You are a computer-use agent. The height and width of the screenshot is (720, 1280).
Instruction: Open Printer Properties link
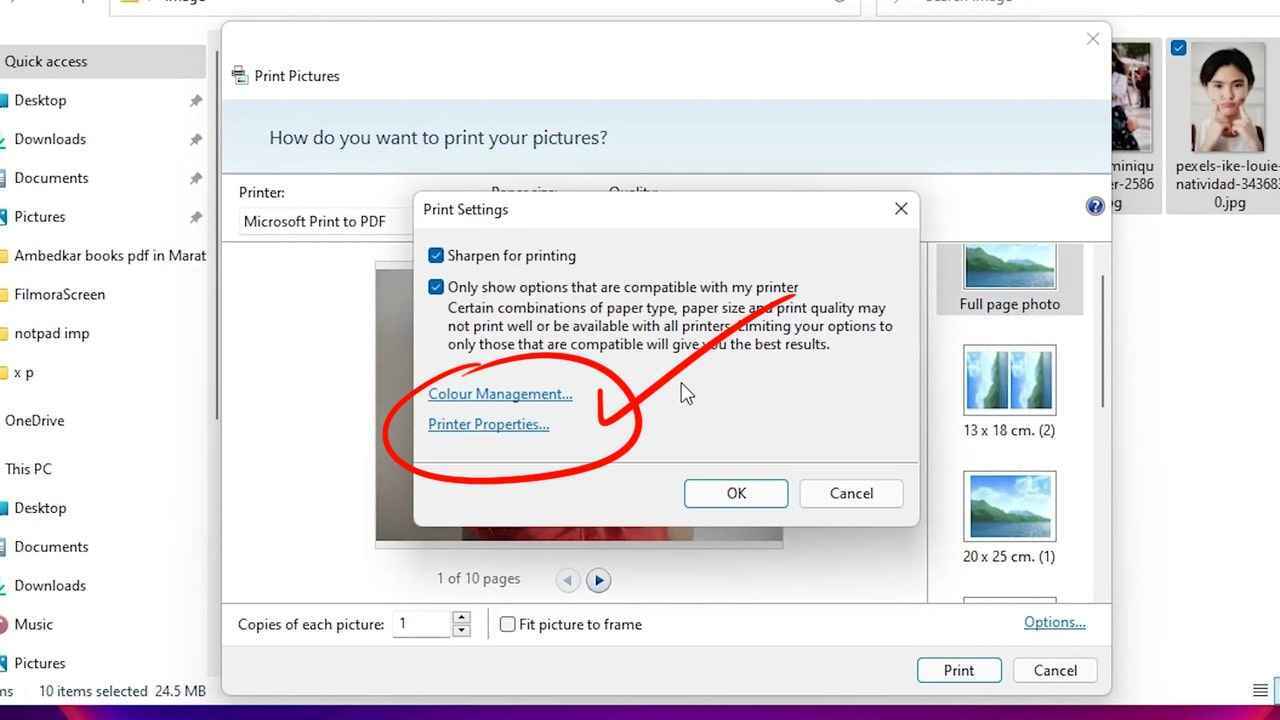click(x=488, y=425)
